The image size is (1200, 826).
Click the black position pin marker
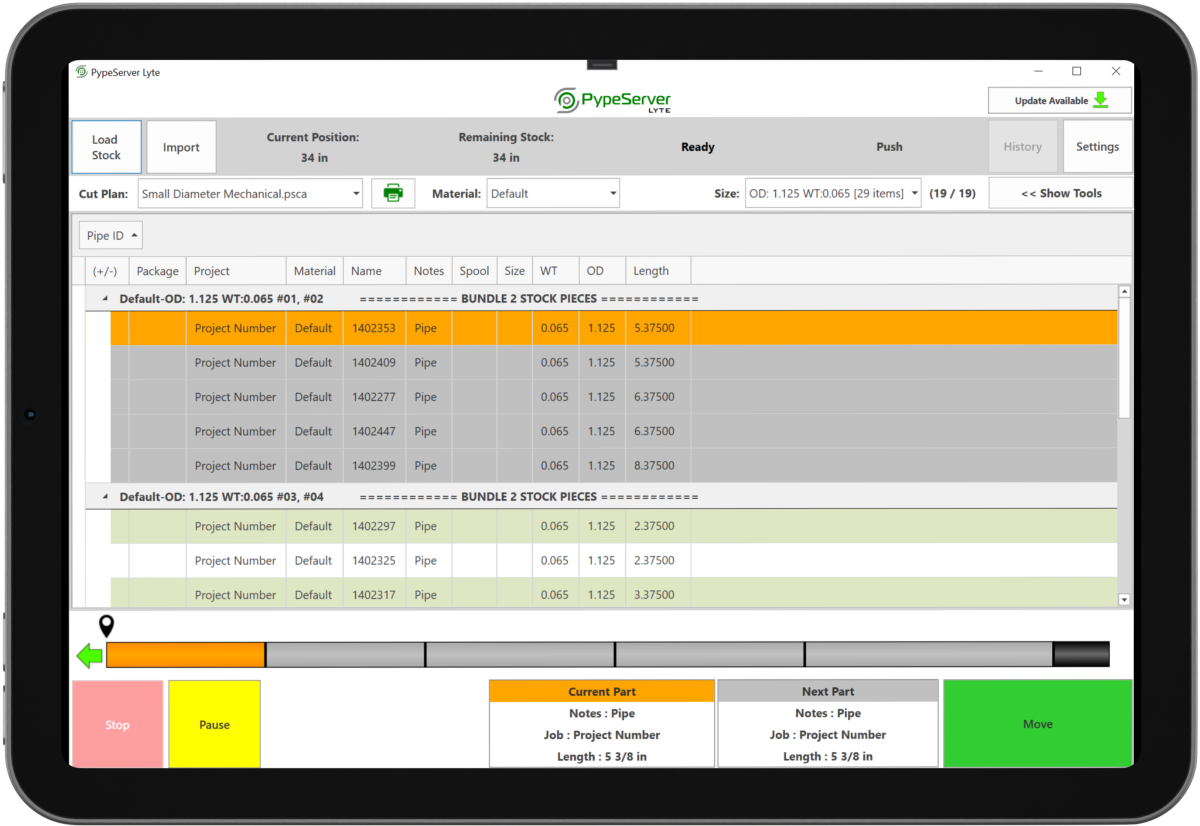[106, 626]
